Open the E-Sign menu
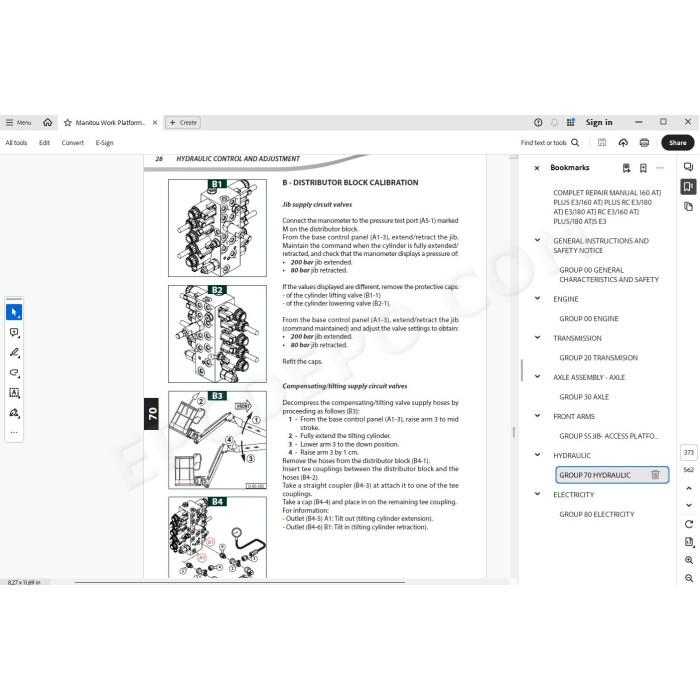This screenshot has height=700, width=700. (x=104, y=143)
